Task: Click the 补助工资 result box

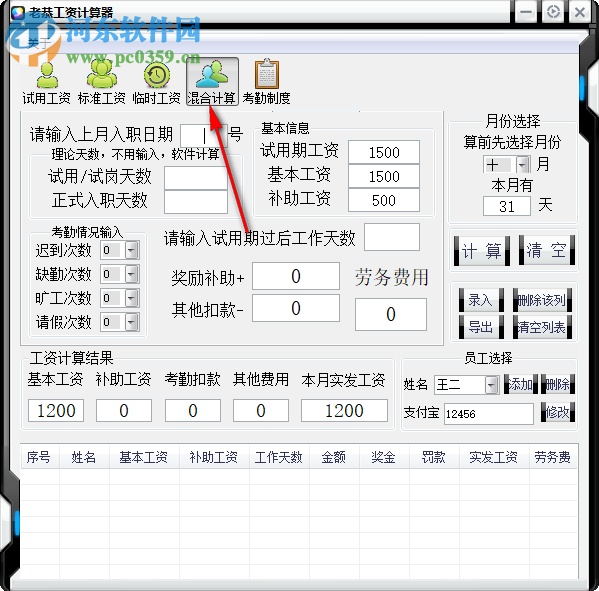Action: (124, 411)
